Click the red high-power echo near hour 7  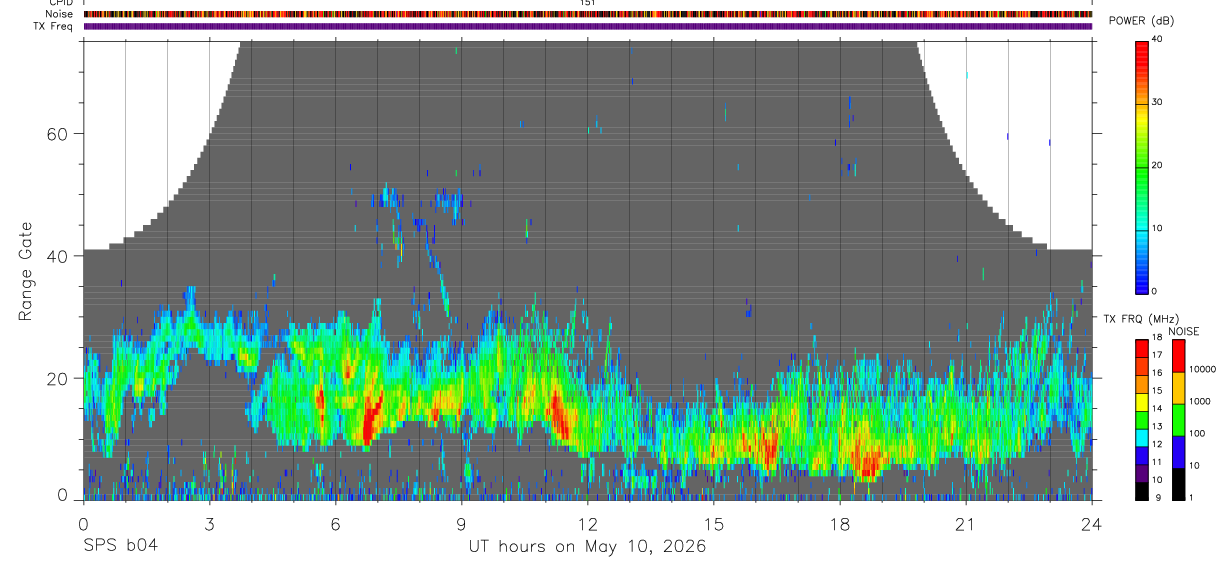click(x=371, y=420)
